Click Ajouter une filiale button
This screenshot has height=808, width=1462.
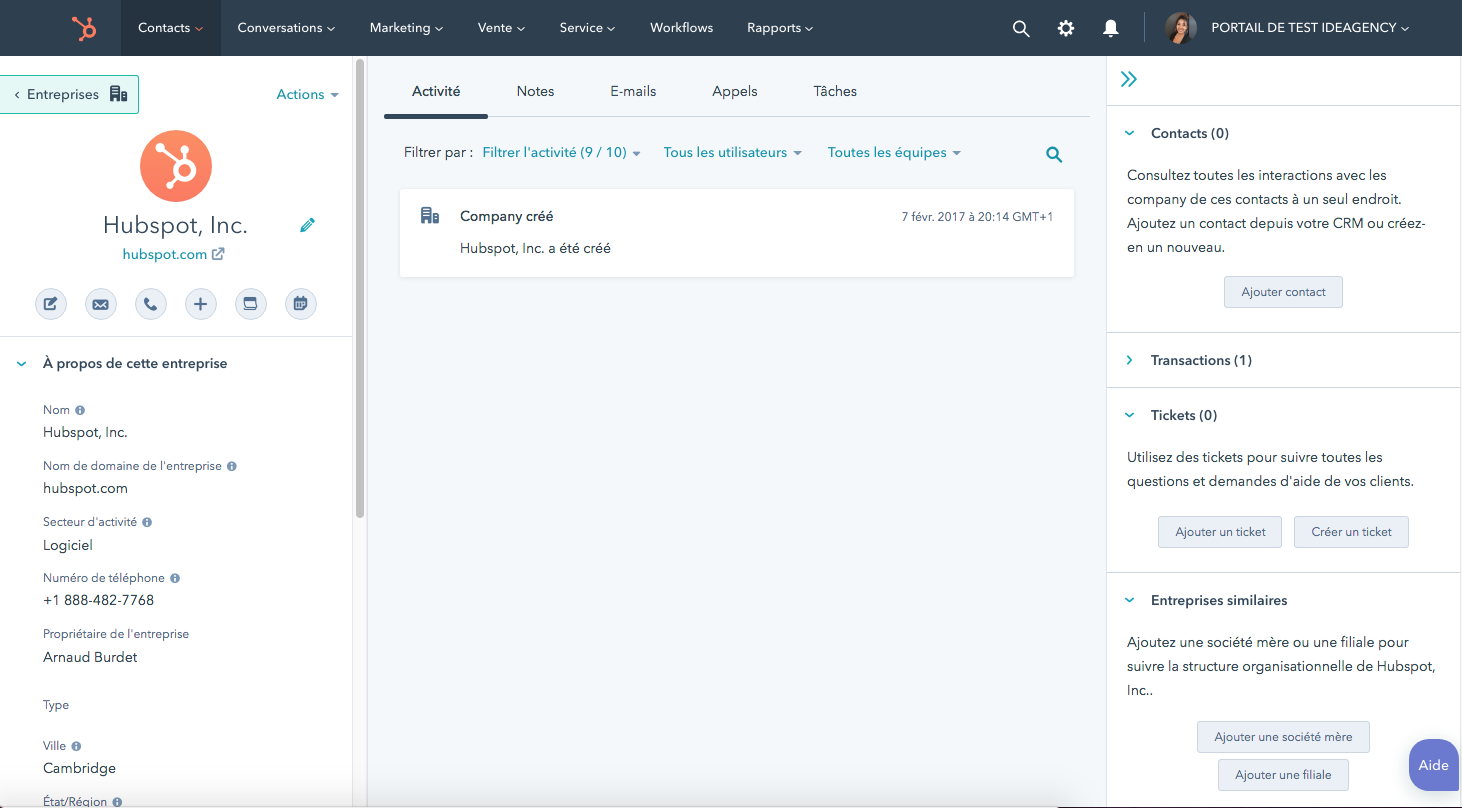(x=1283, y=775)
